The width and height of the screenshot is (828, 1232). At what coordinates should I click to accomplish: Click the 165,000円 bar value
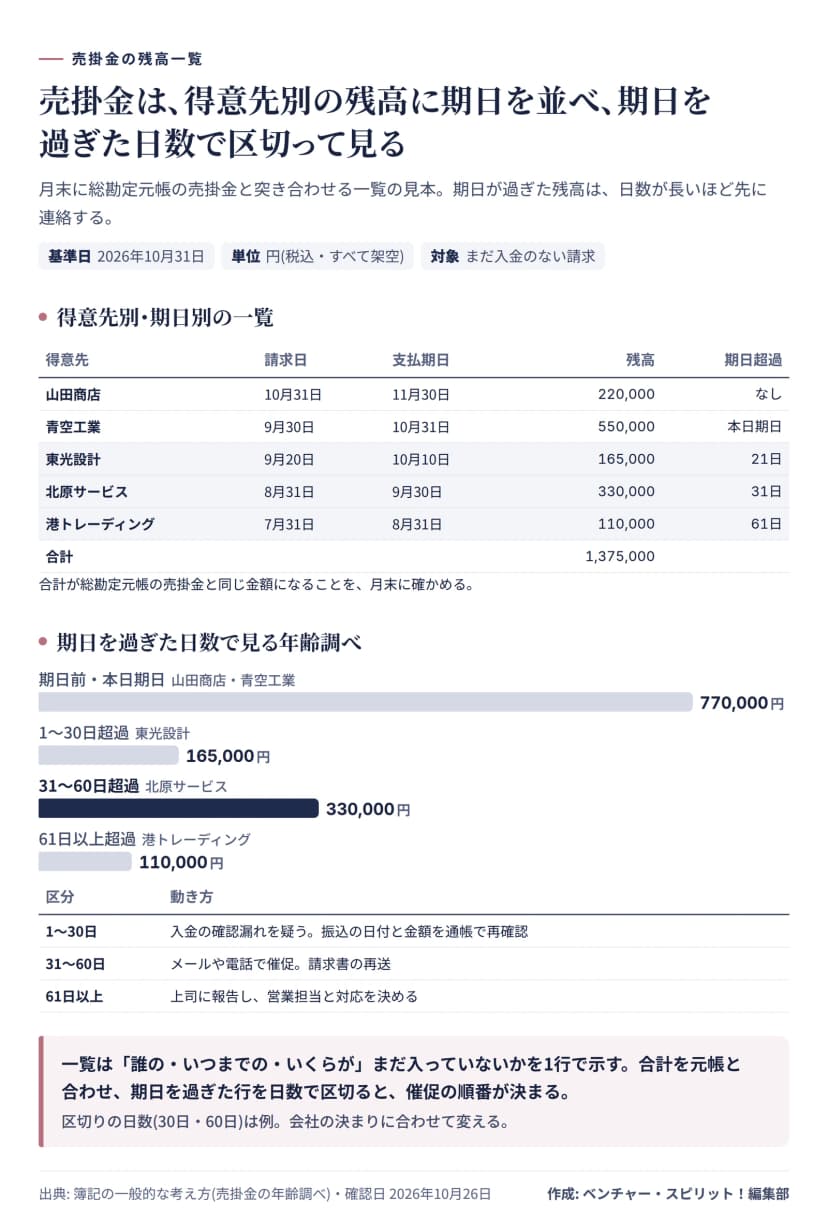(228, 756)
